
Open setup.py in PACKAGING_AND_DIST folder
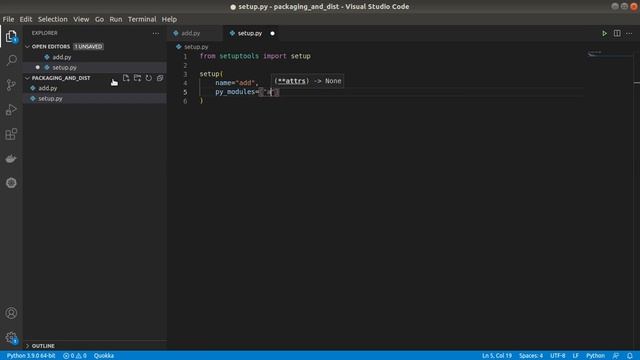(95, 99)
